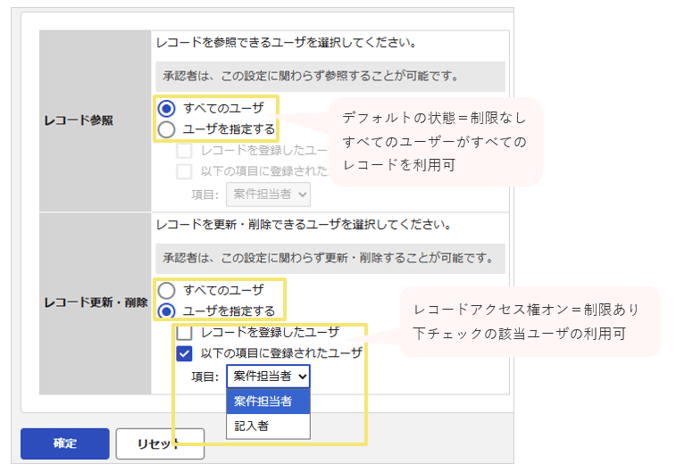Click note 承認者は、この設定に関わらず参照することが可能です。
Screen dimensions: 676x472
[330, 76]
